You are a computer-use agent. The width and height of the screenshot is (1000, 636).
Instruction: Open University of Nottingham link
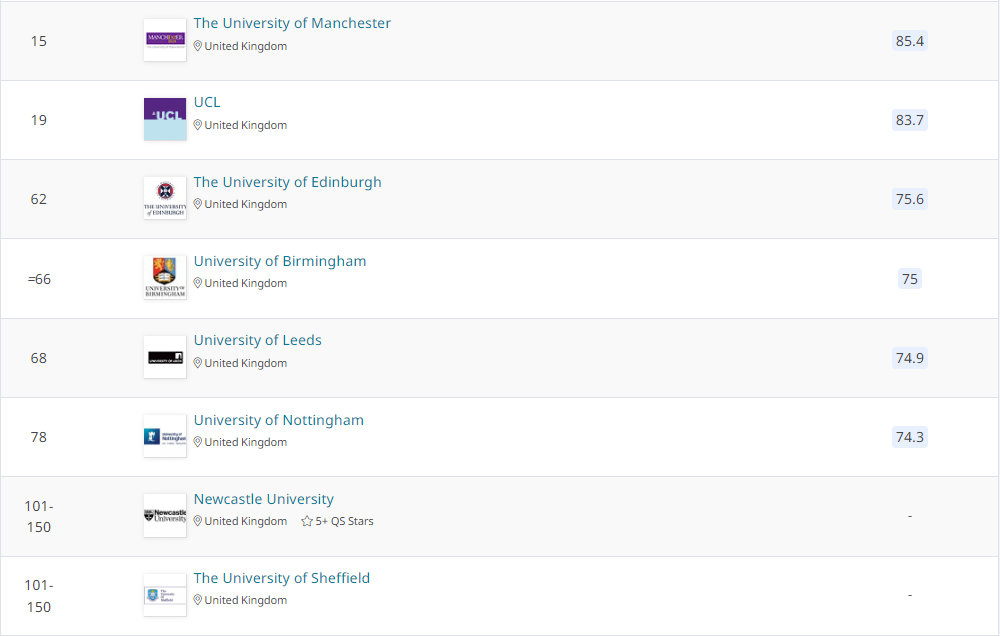pos(279,420)
